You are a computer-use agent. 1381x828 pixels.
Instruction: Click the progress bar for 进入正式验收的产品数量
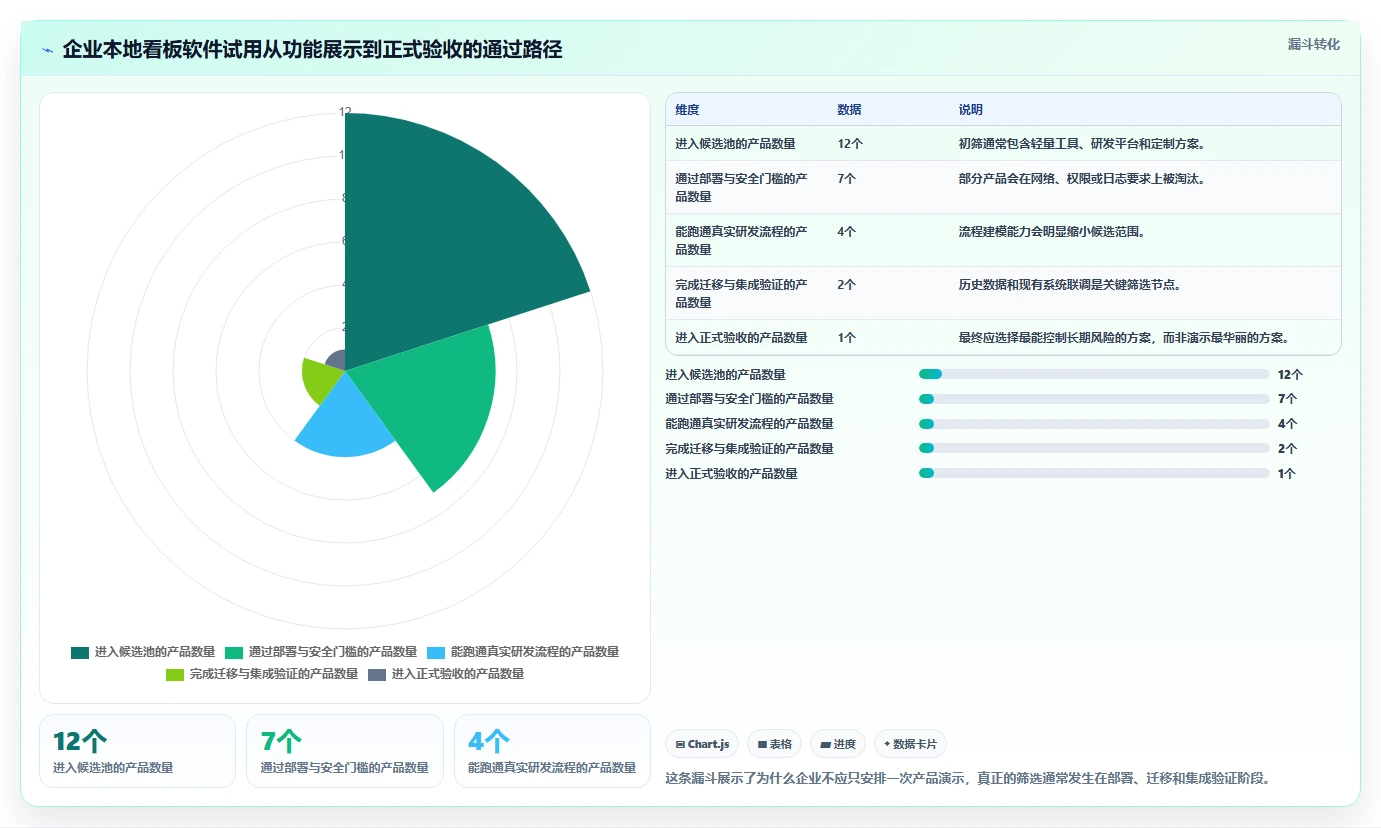(x=1094, y=473)
